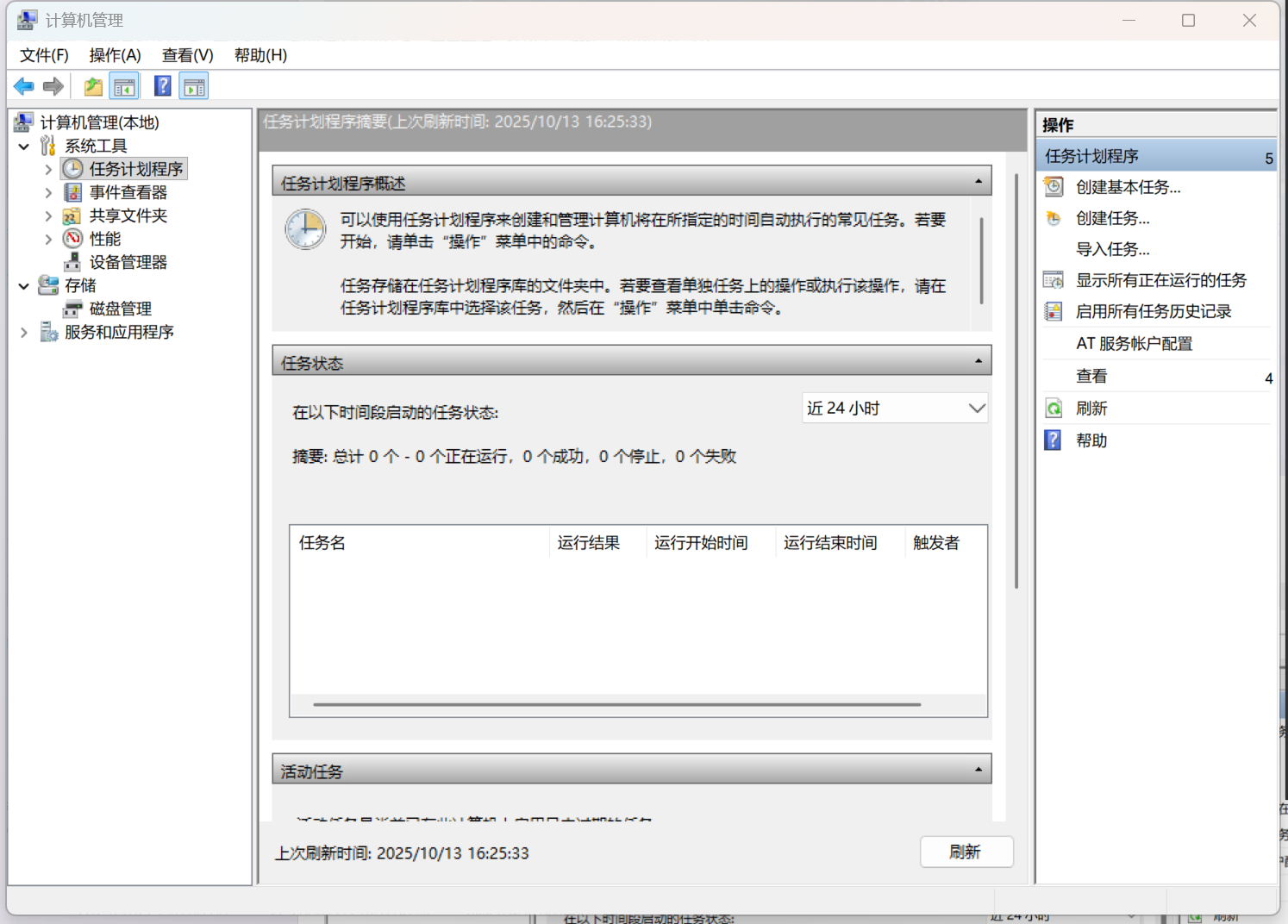Screen dimensions: 1288x924
Task: Click the show/hide action pane toolbar icon
Action: (x=193, y=85)
